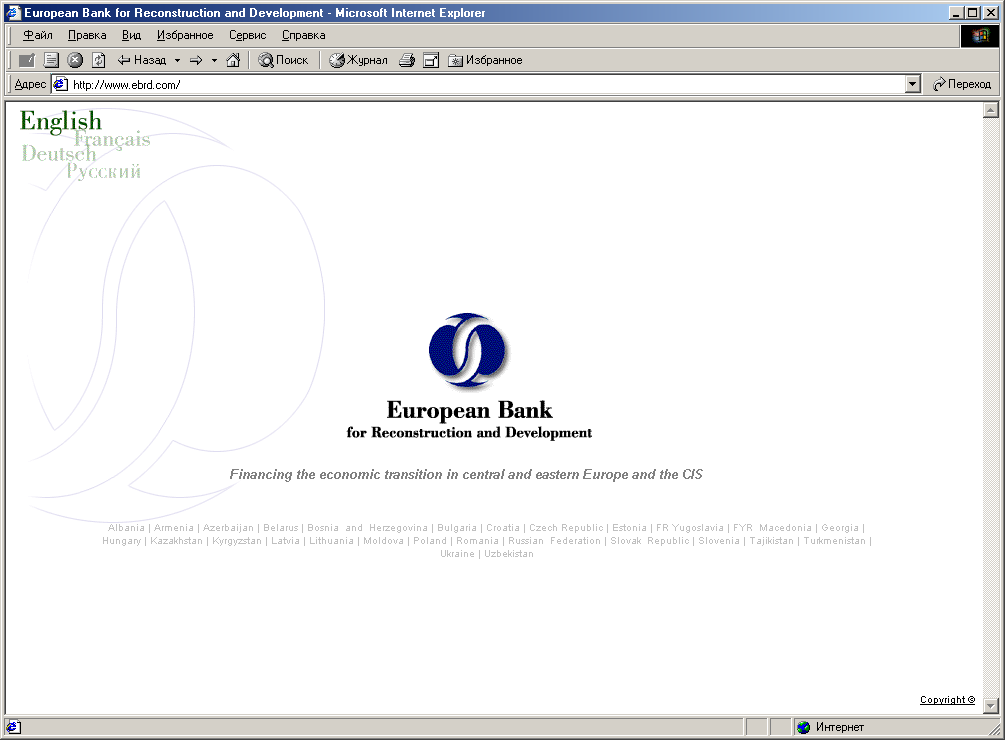Click the address bar URL field
This screenshot has width=1005, height=740.
tap(480, 85)
